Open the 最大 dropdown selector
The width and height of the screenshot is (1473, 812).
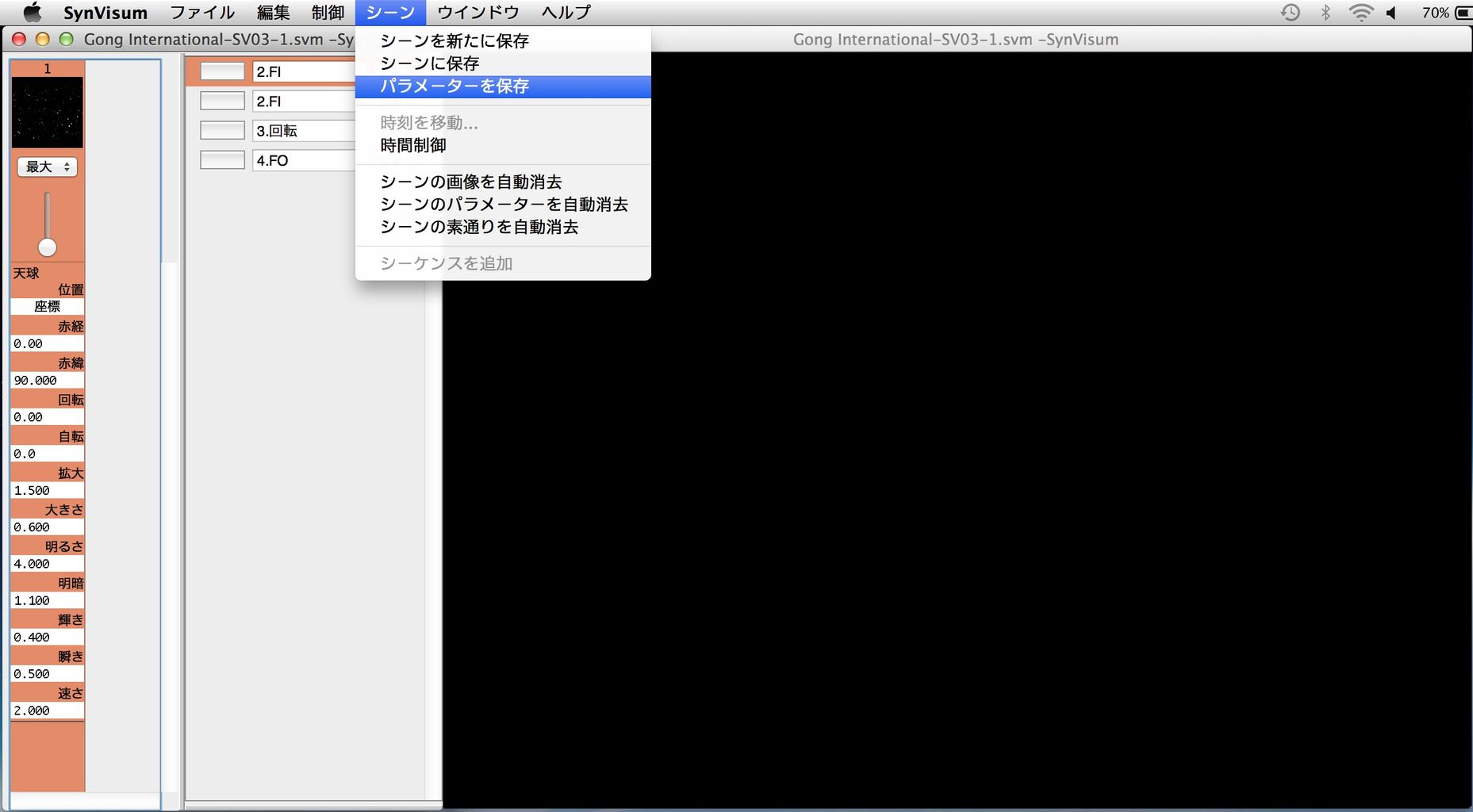tap(48, 167)
